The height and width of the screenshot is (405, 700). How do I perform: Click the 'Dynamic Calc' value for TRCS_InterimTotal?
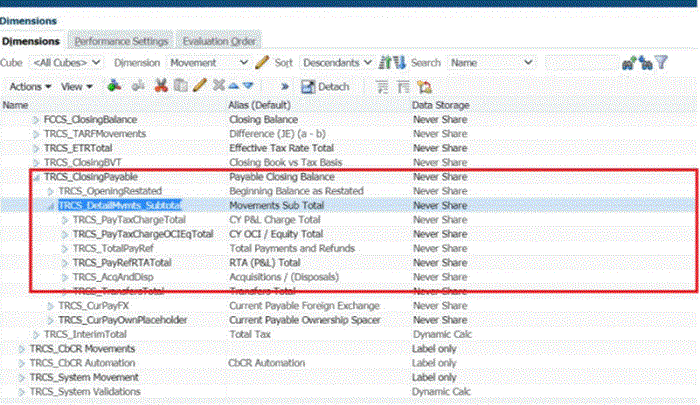(442, 334)
